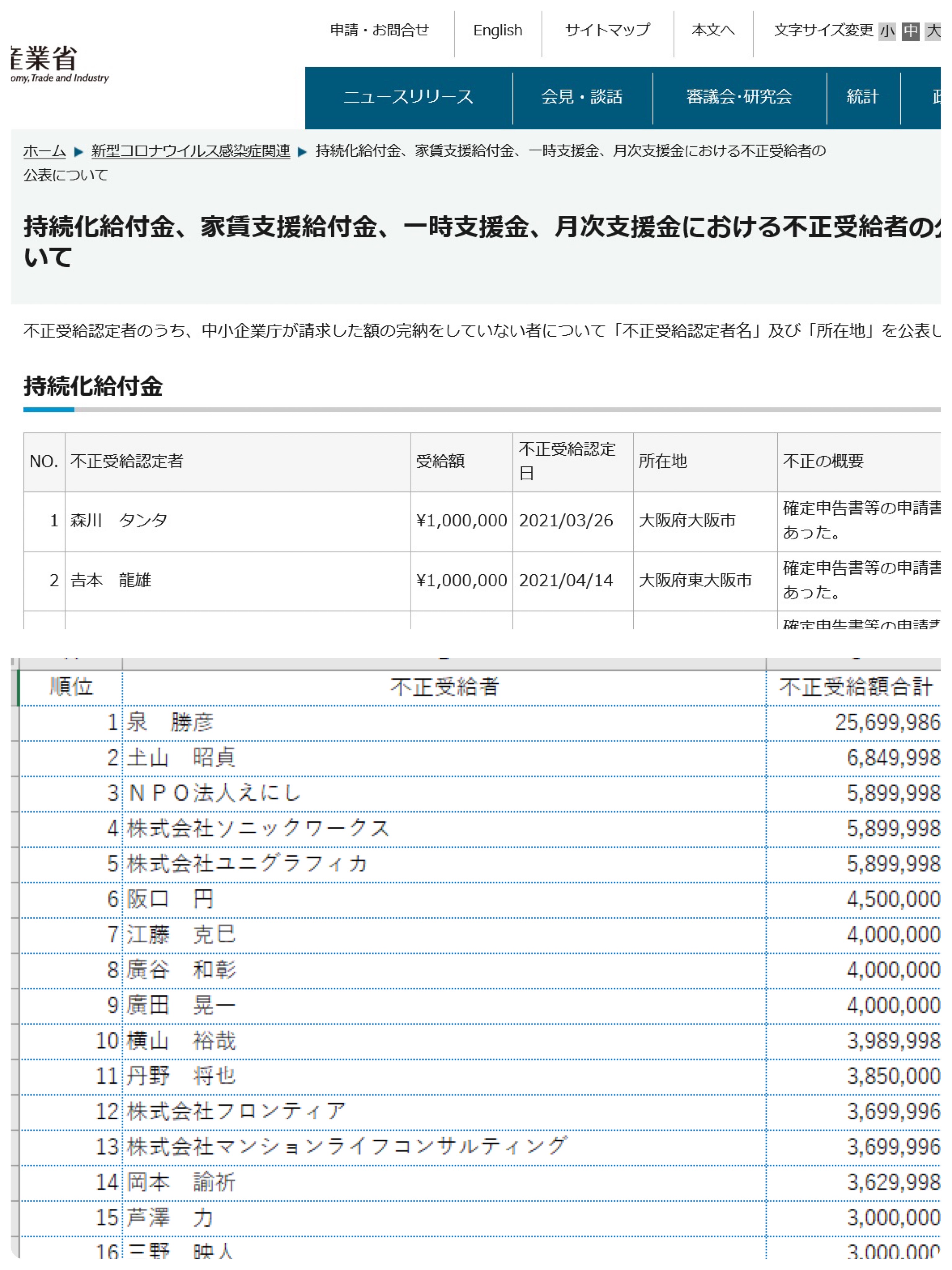Viewport: 952px width, 1270px height.
Task: Select the cell 株式会社ユニグラフィカ
Action: (444, 865)
